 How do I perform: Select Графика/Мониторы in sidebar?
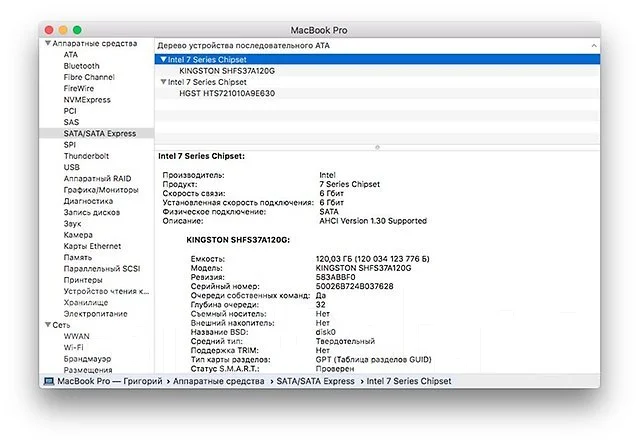[101, 190]
